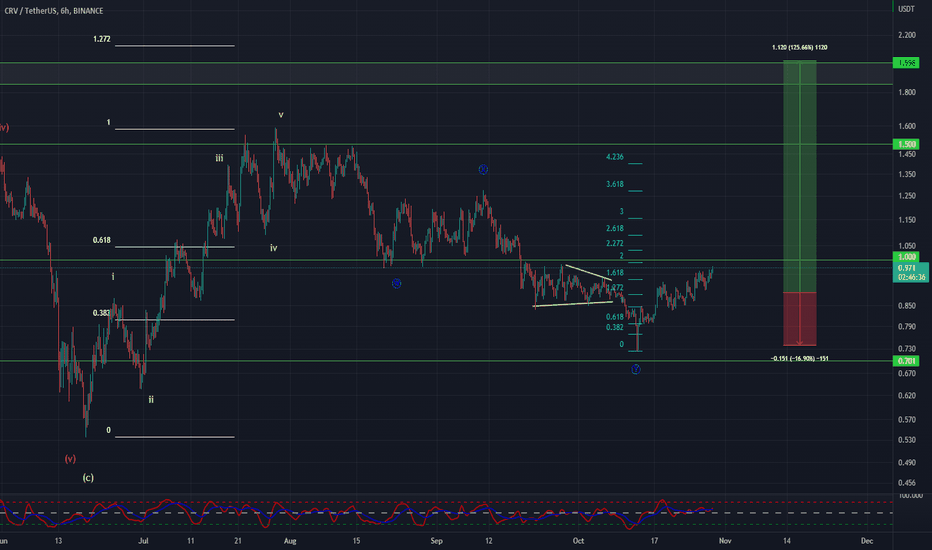Select the (c) wave label
This screenshot has height=550, width=932.
tap(88, 477)
